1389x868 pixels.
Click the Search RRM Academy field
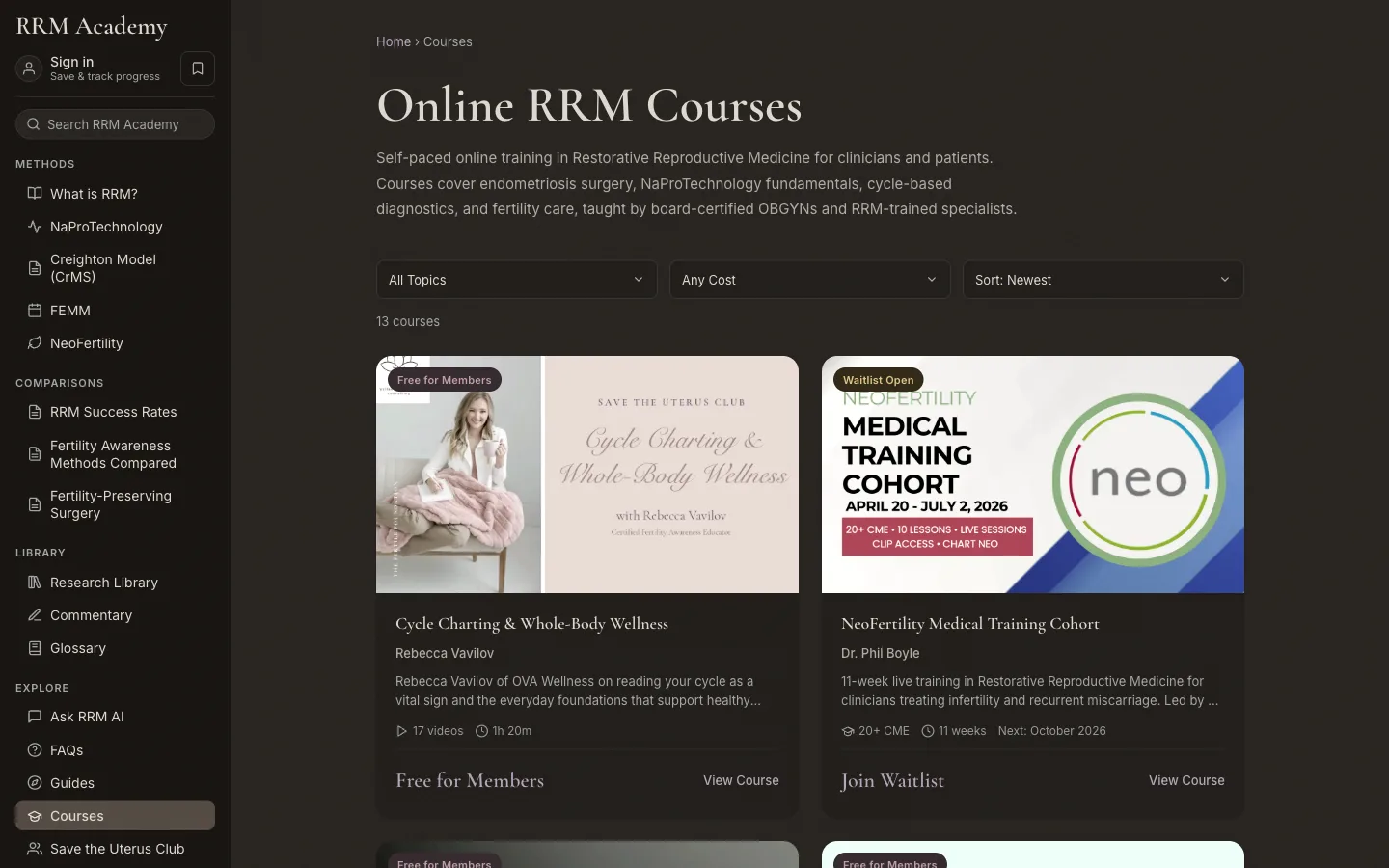(115, 124)
